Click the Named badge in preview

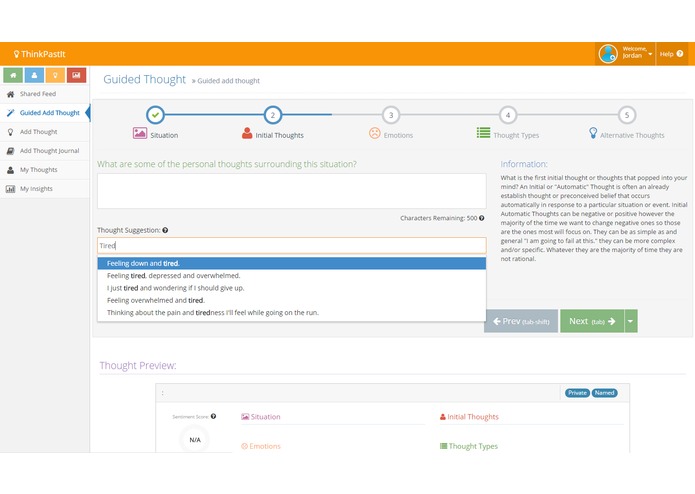coord(605,393)
